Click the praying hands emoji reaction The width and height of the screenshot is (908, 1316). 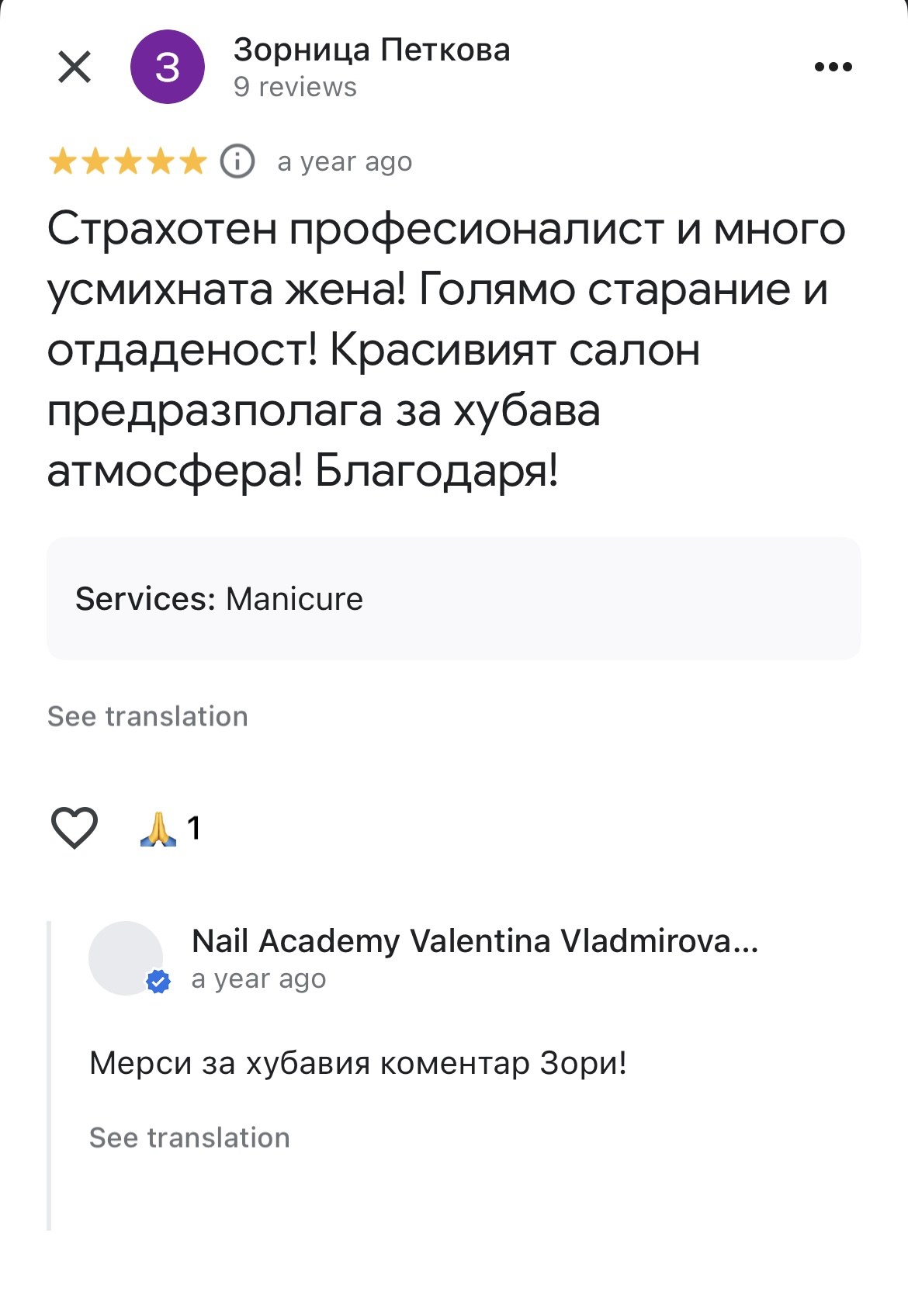[158, 828]
